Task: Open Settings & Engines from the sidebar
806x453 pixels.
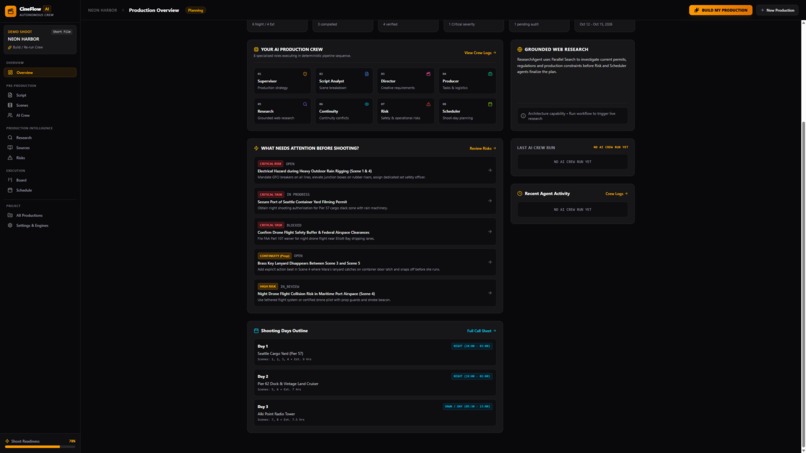Action: (40, 225)
